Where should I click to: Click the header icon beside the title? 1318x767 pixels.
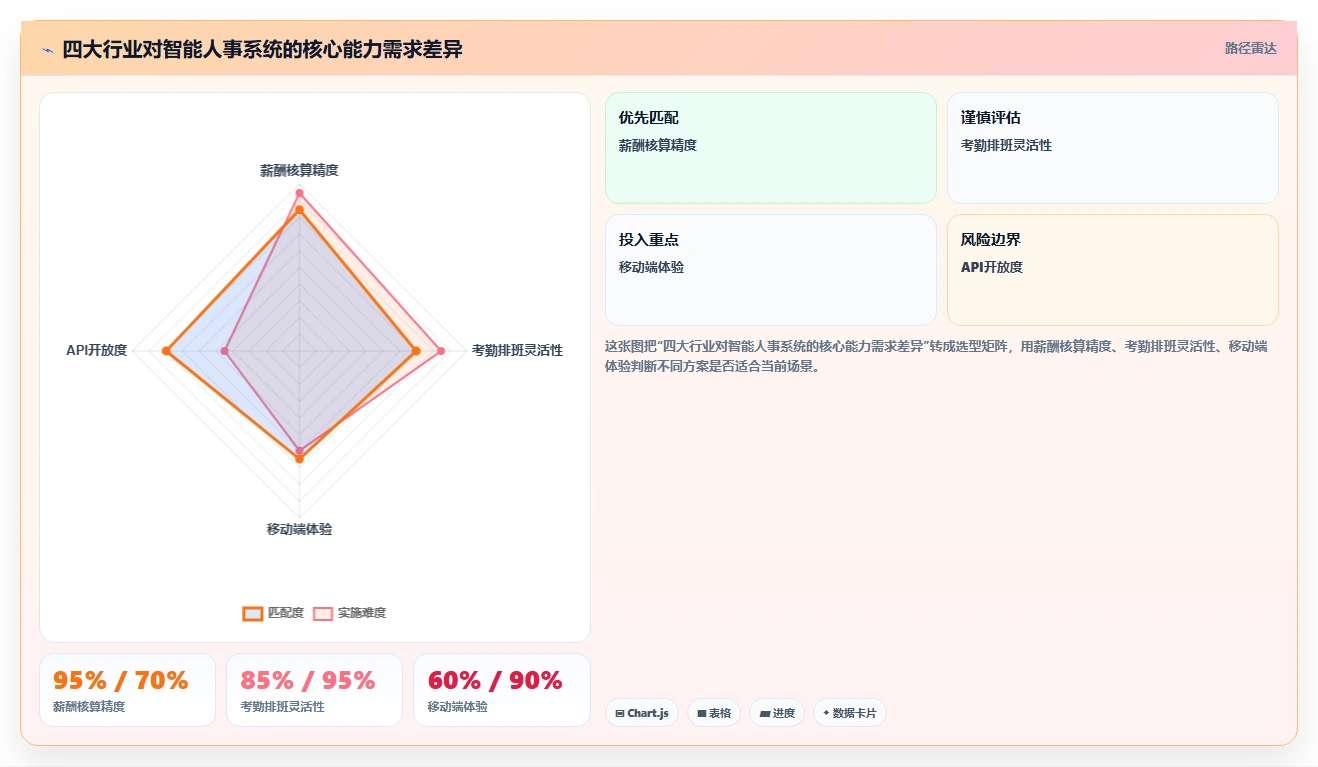[x=47, y=50]
